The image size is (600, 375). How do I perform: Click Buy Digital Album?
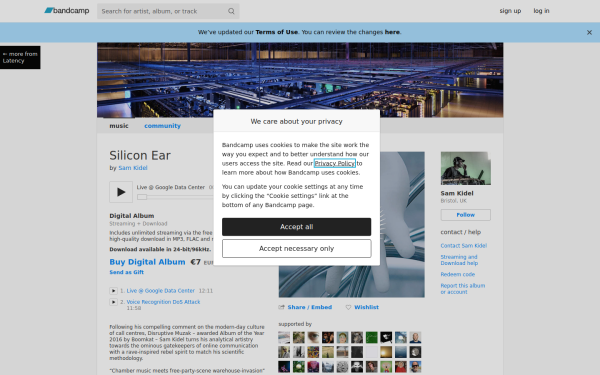(147, 262)
